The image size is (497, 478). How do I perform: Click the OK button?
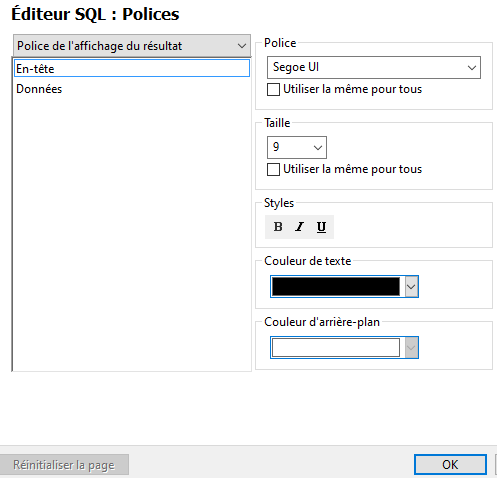point(450,464)
